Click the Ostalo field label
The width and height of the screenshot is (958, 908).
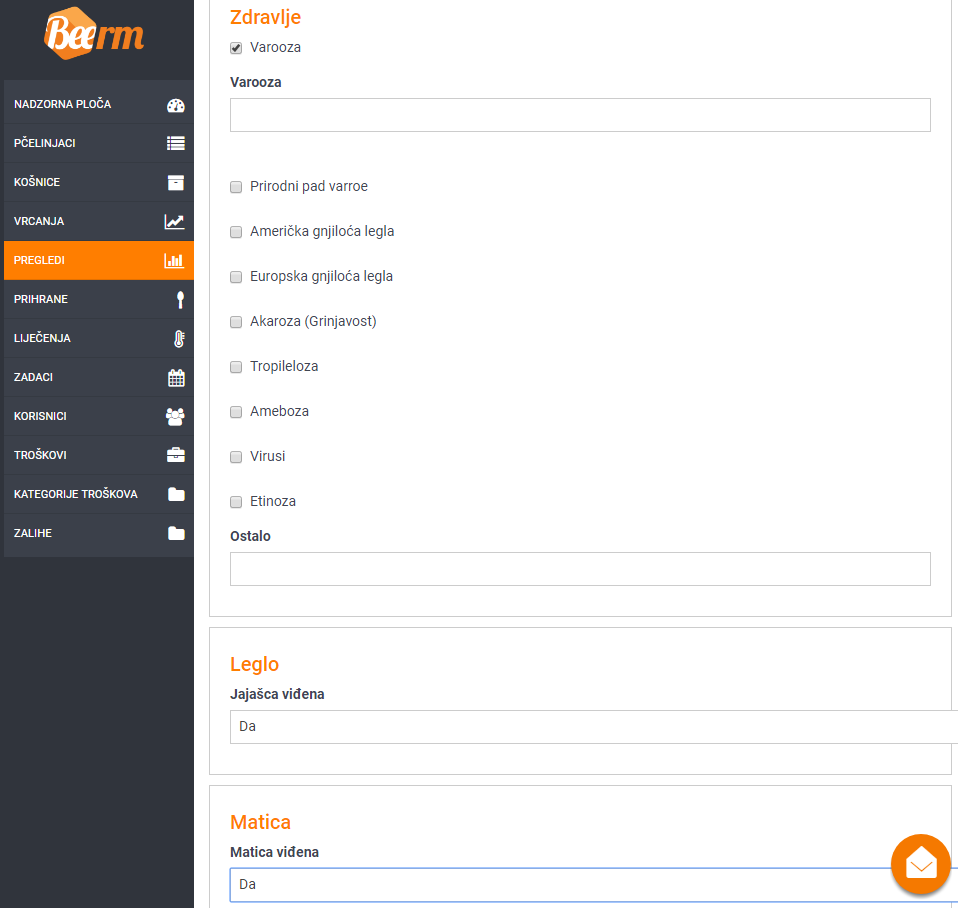(250, 536)
